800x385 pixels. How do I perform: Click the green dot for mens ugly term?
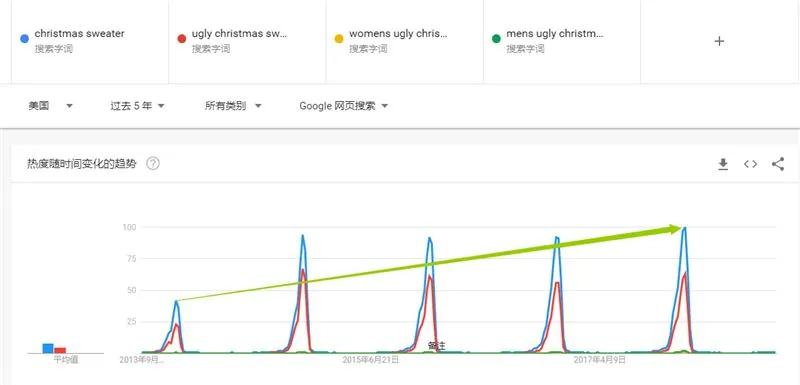pyautogui.click(x=496, y=39)
